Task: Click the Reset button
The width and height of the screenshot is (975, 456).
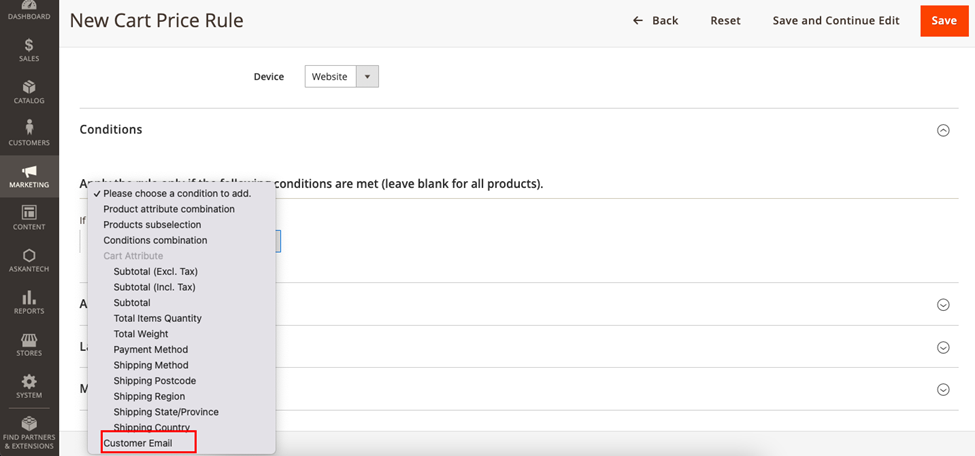Action: click(x=725, y=20)
